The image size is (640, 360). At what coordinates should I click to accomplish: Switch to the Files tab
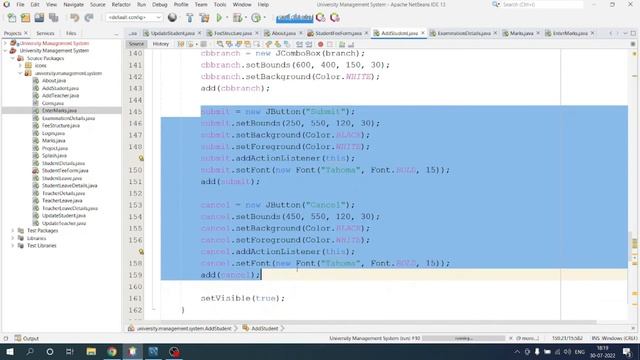pyautogui.click(x=71, y=33)
